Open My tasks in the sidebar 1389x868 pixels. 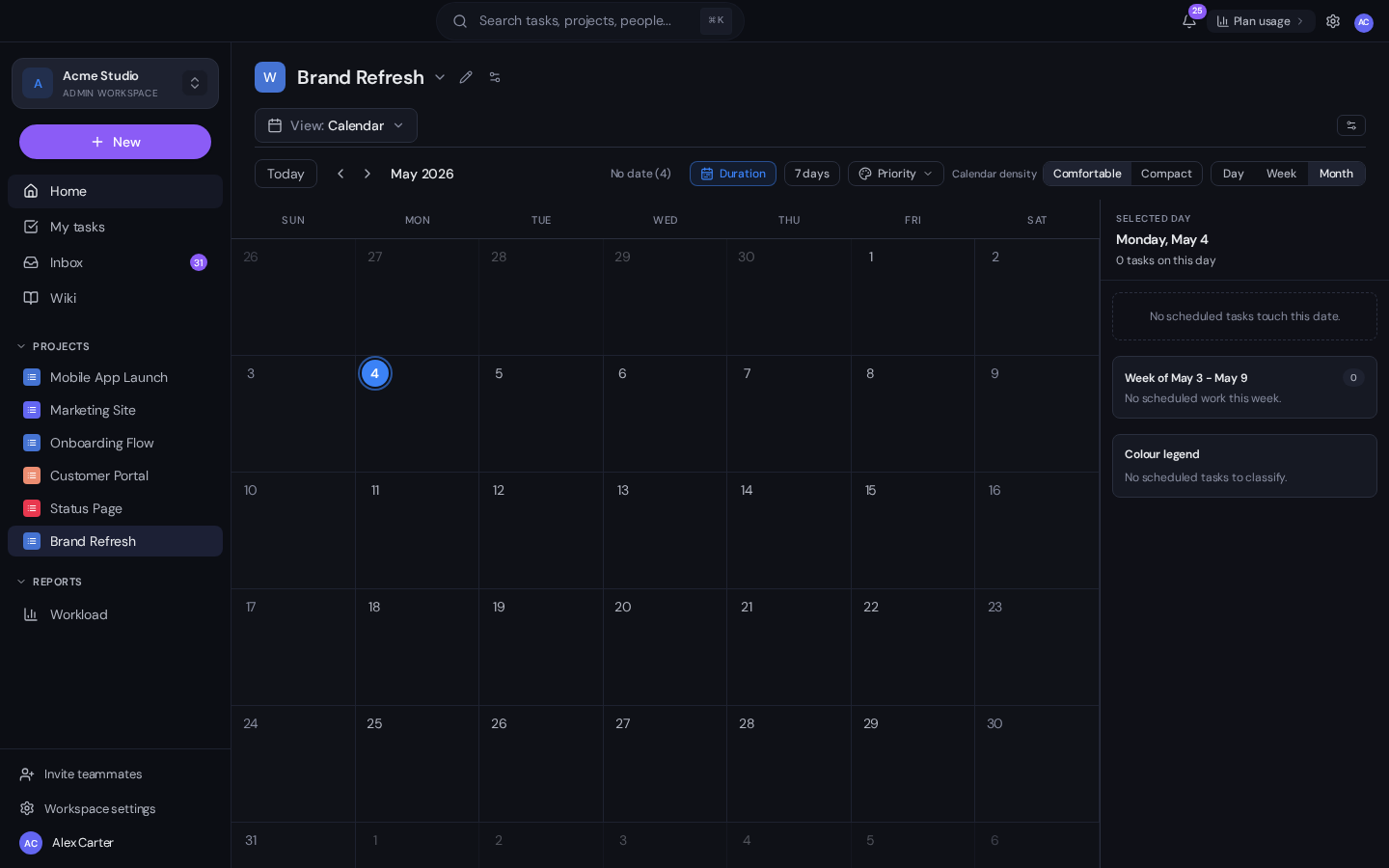115,227
